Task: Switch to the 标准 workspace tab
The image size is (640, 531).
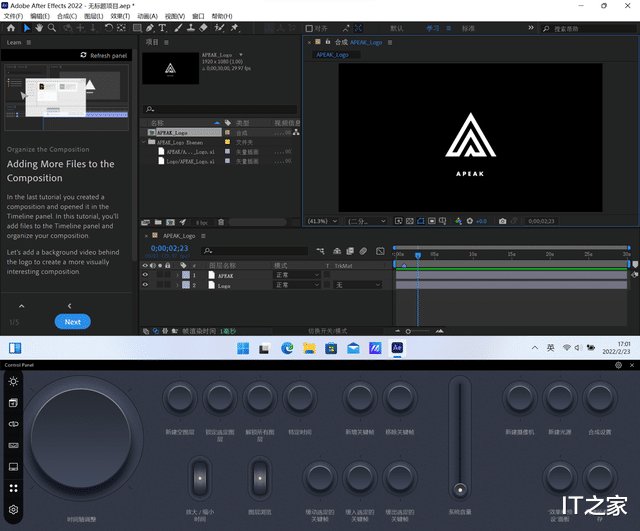Action: (x=469, y=29)
